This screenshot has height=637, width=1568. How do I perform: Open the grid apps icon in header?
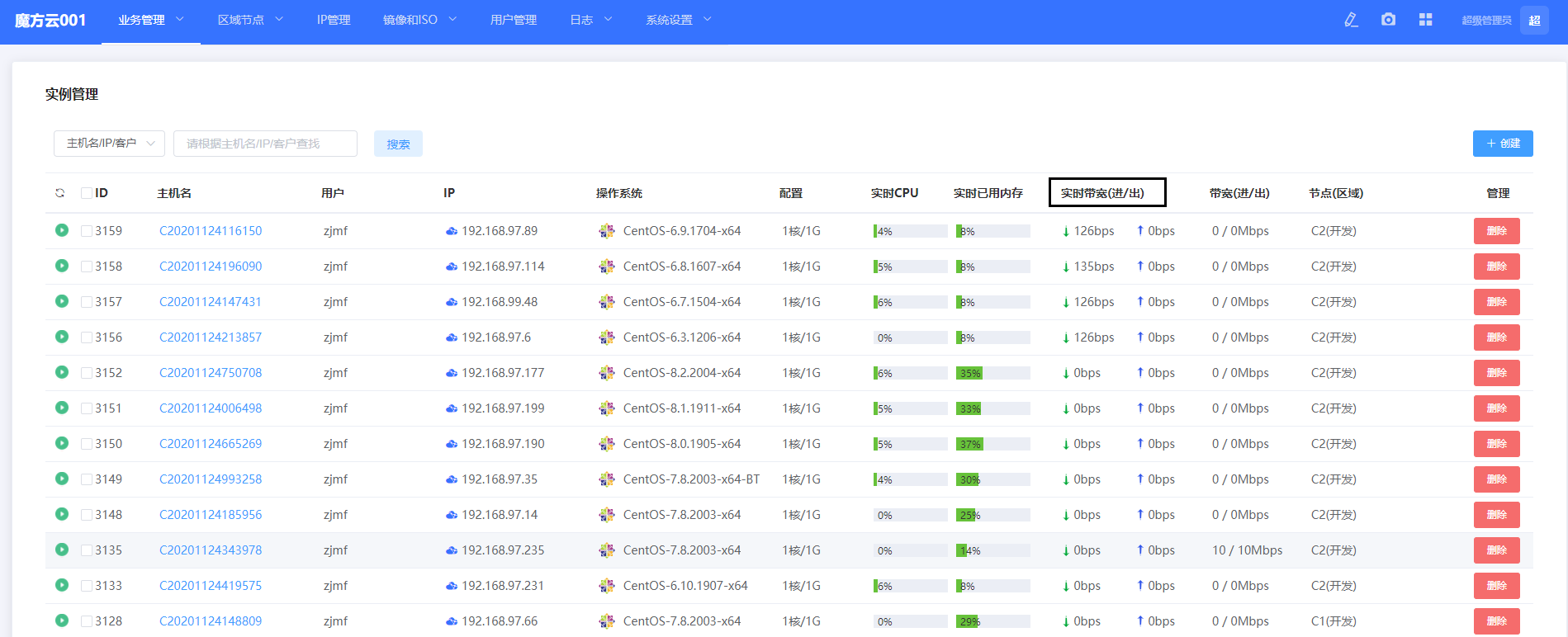(x=1425, y=20)
